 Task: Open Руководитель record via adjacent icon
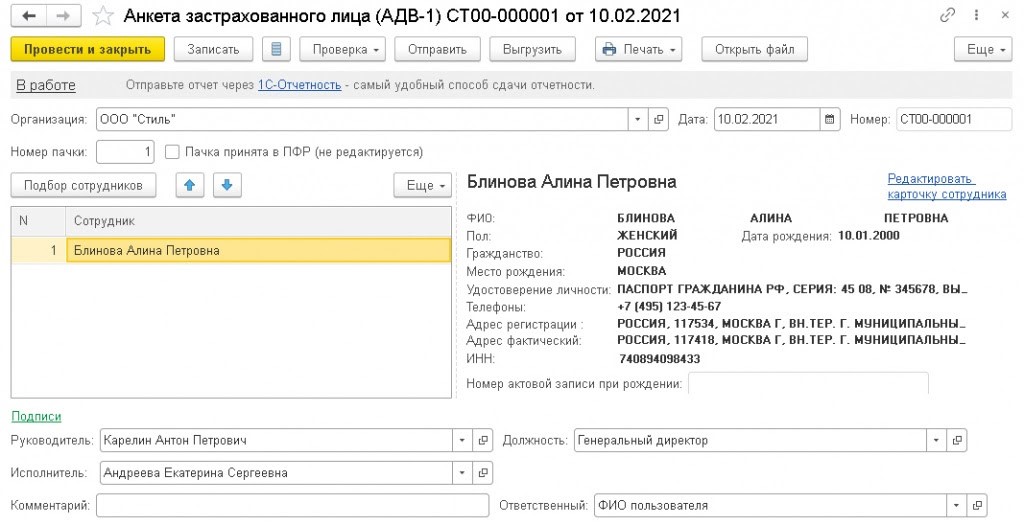(x=483, y=440)
